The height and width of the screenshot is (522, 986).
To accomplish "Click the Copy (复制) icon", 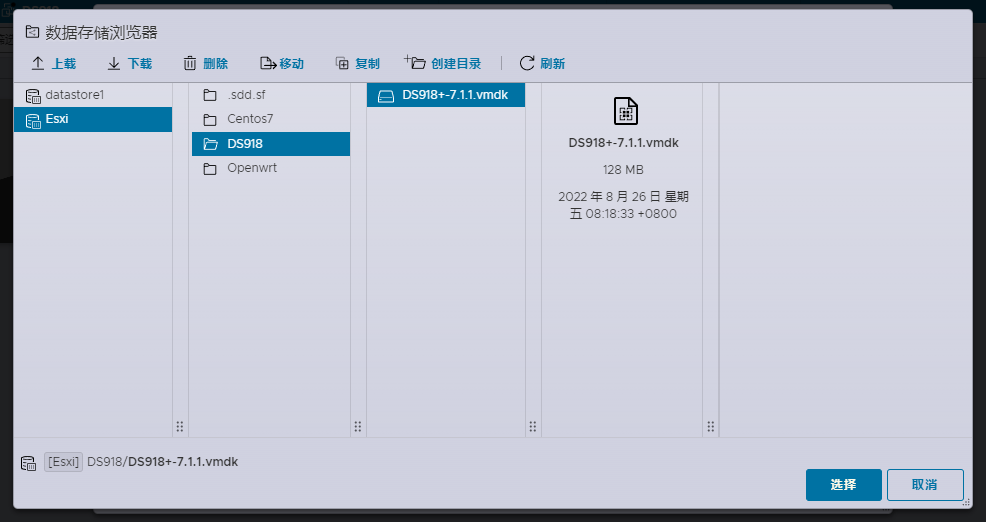I will click(342, 64).
